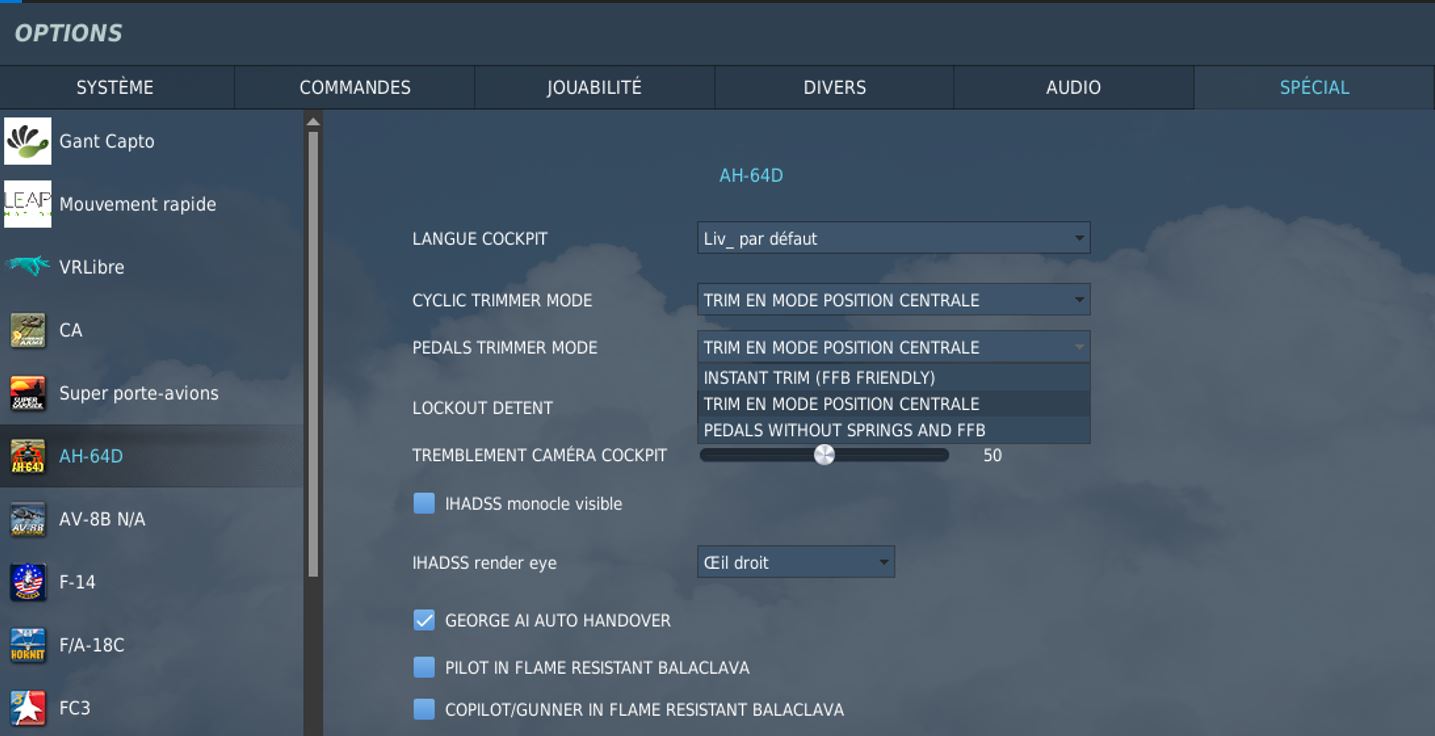Image resolution: width=1435 pixels, height=736 pixels.
Task: Click the LOCKOUT DETENT label
Action: coord(482,408)
